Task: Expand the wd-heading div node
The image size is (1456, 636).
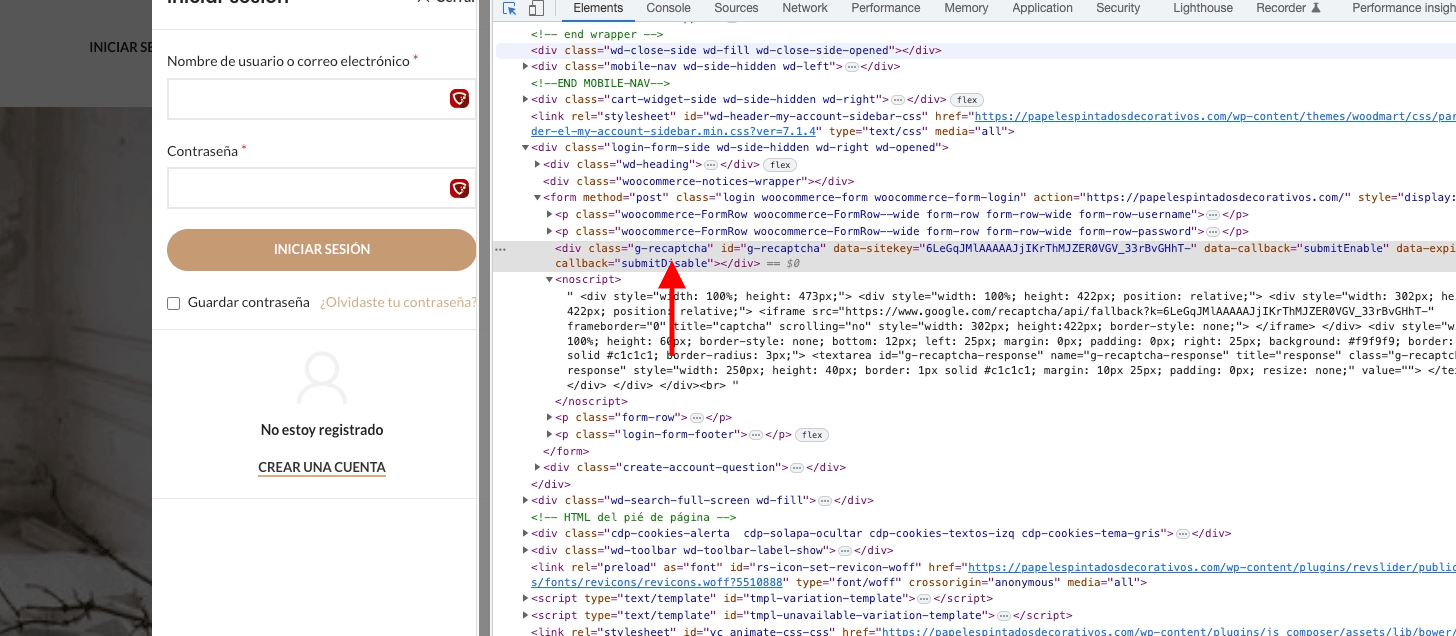Action: (x=538, y=165)
